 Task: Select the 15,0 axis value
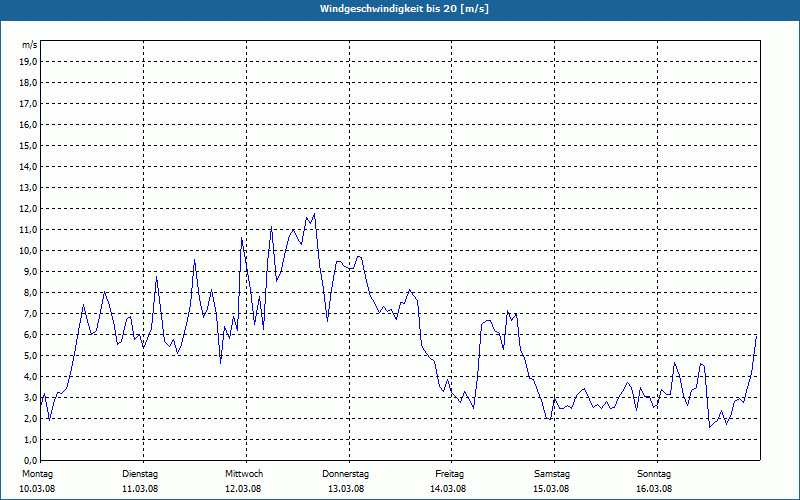click(x=29, y=145)
